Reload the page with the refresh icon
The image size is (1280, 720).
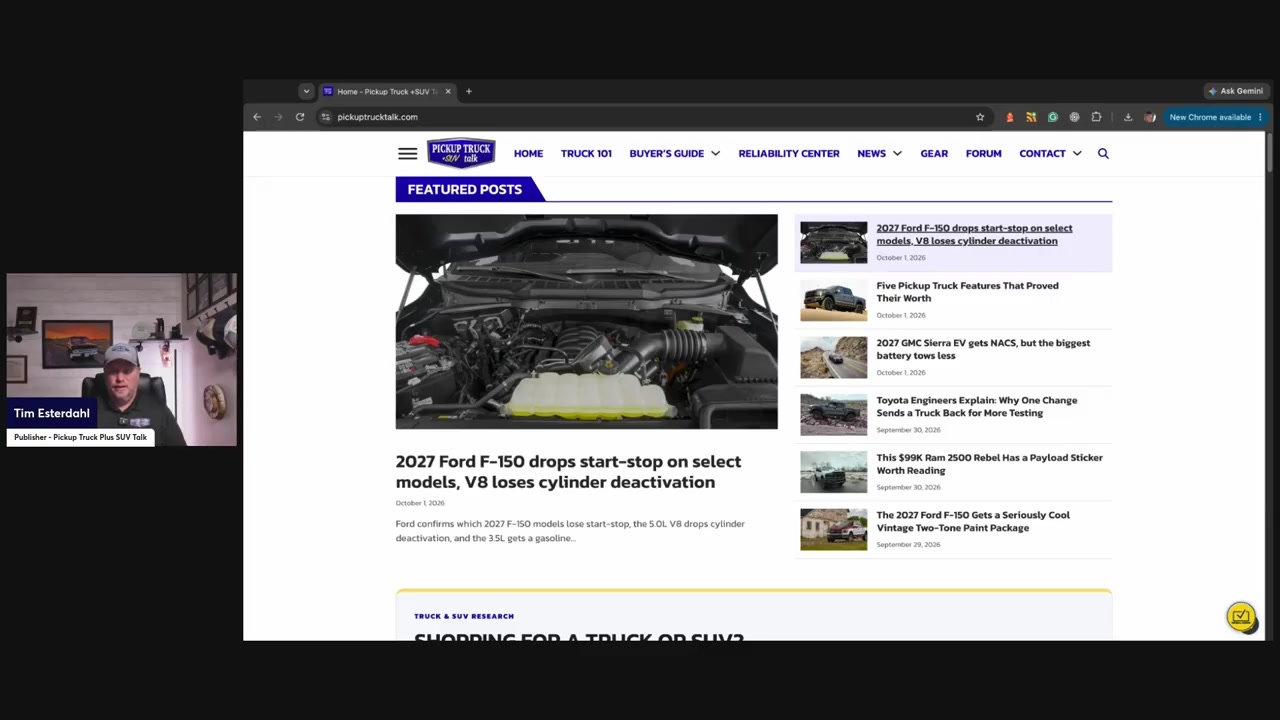point(300,117)
